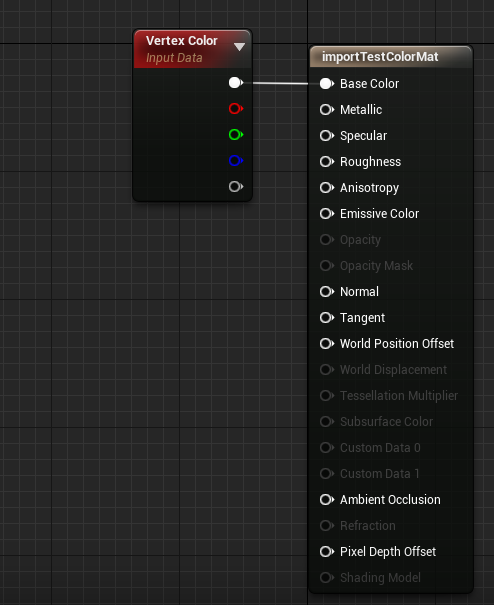Select the Base Color input pin
Screen dimensions: 494x605
click(x=327, y=84)
